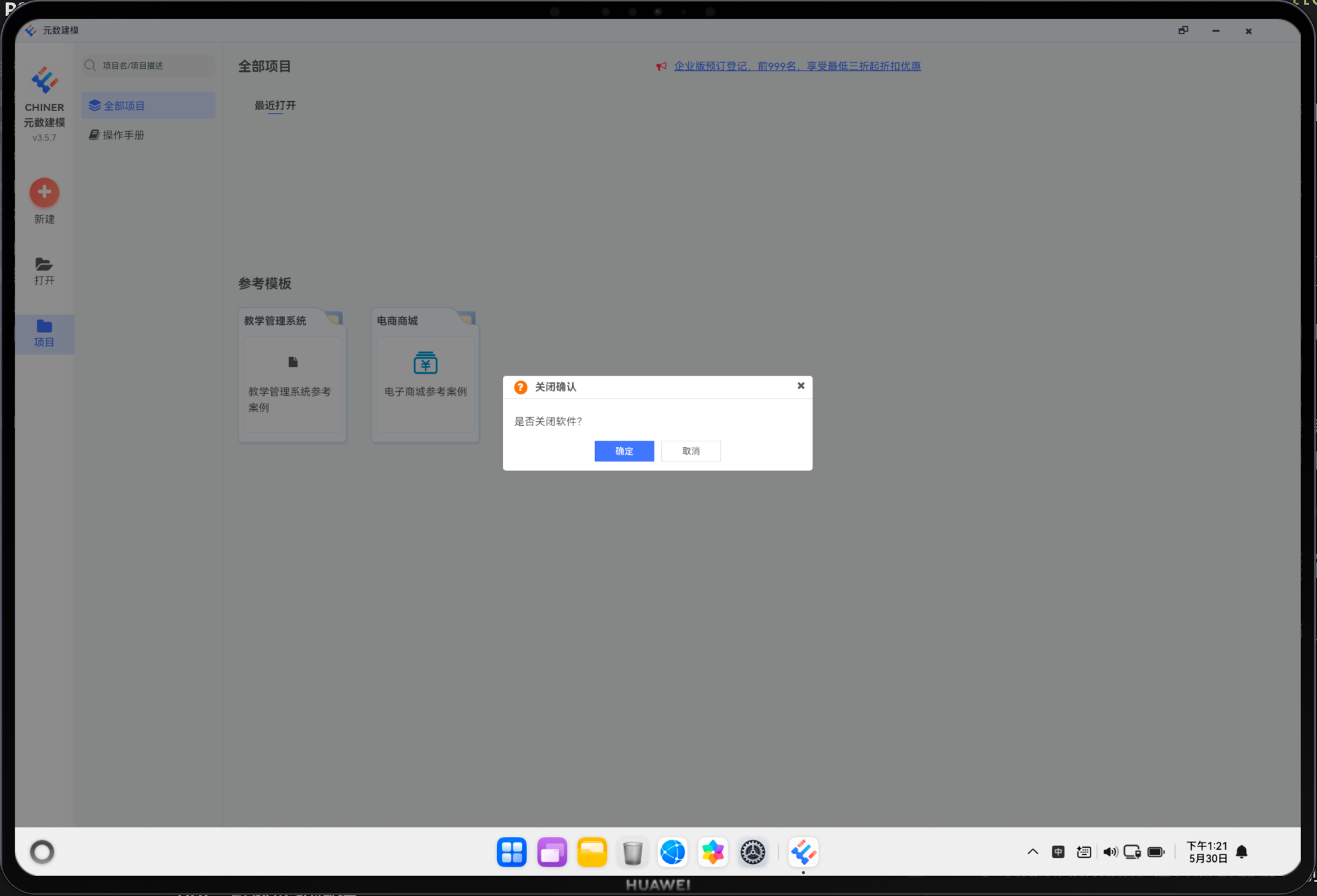The image size is (1317, 896).
Task: Open a project with the 打开 folder icon
Action: pos(44,264)
